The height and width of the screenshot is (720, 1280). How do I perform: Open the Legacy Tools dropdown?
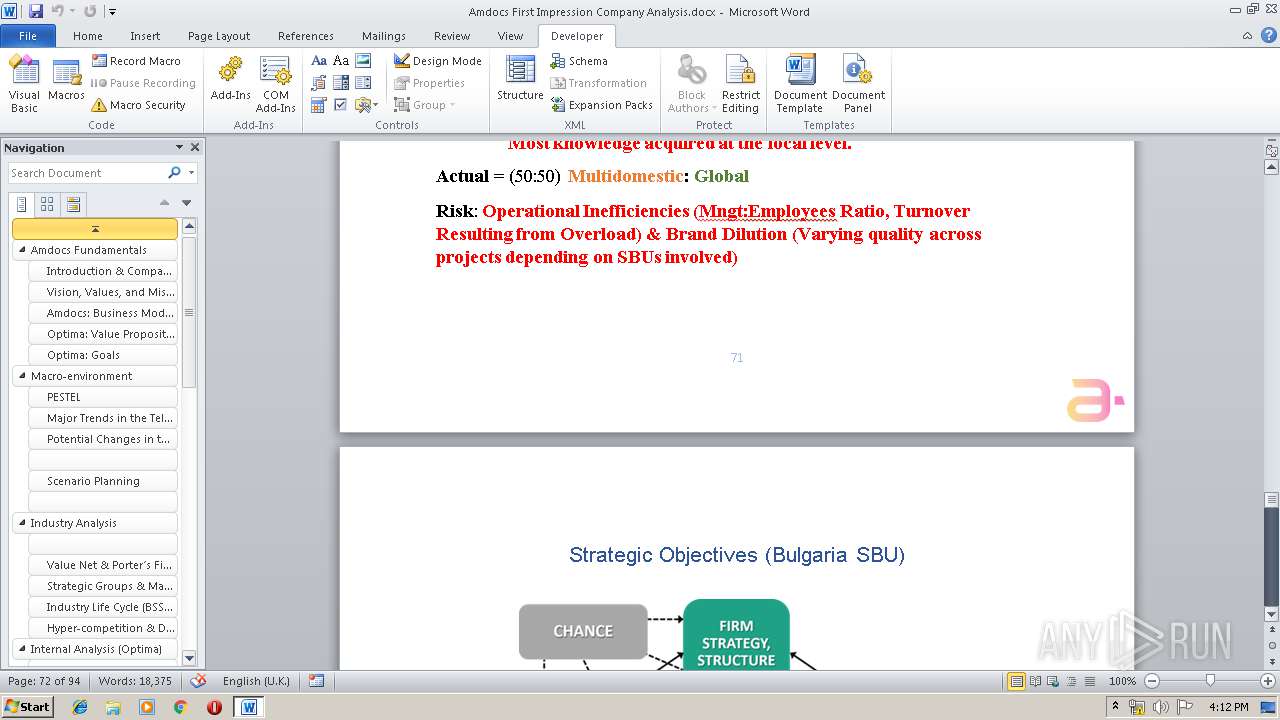[365, 105]
